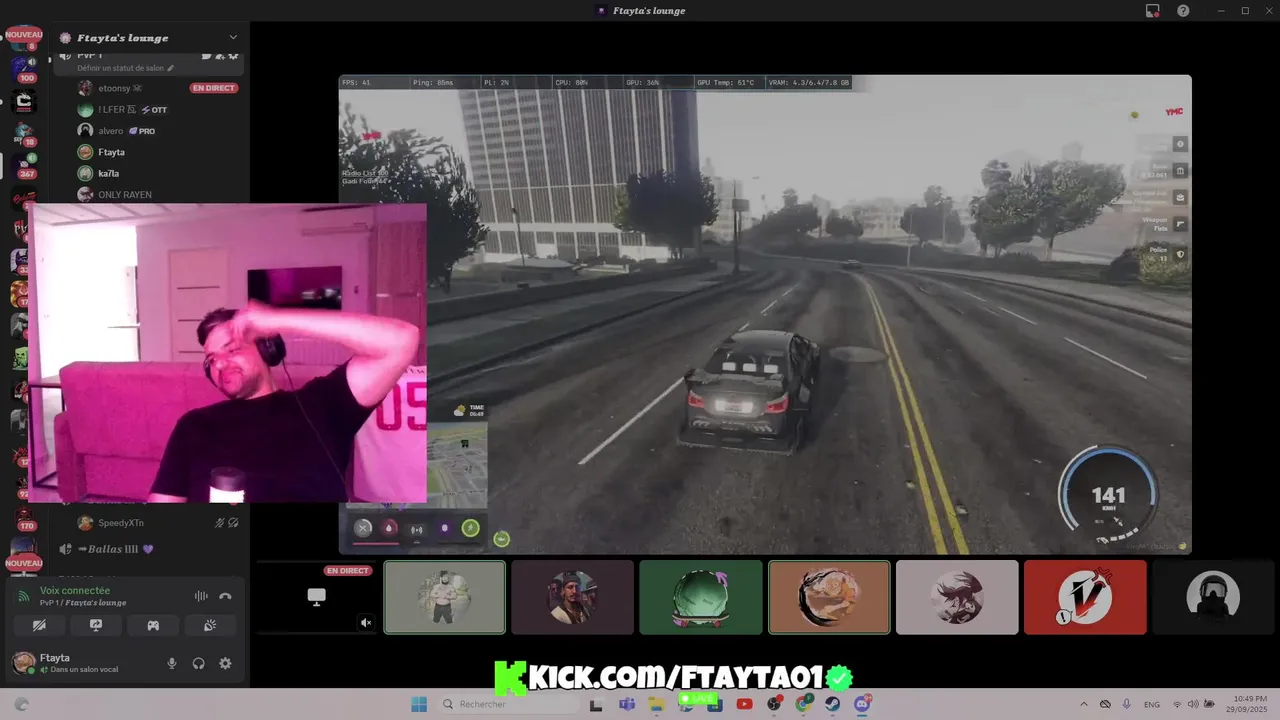
Task: Open Discord user settings gear
Action: pos(225,663)
